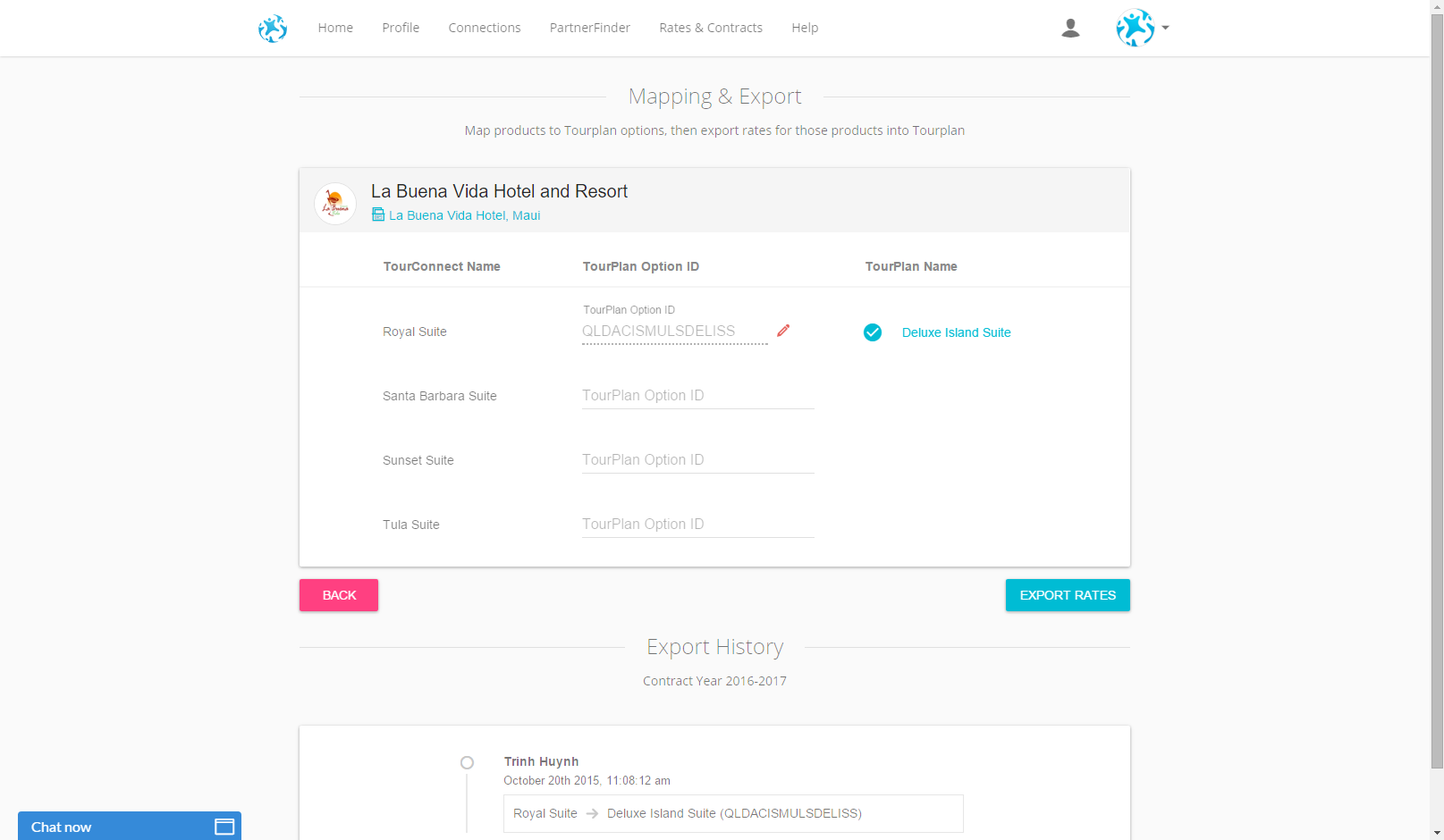This screenshot has height=840, width=1444.
Task: Click the Royal Suite row name
Action: pyautogui.click(x=415, y=332)
